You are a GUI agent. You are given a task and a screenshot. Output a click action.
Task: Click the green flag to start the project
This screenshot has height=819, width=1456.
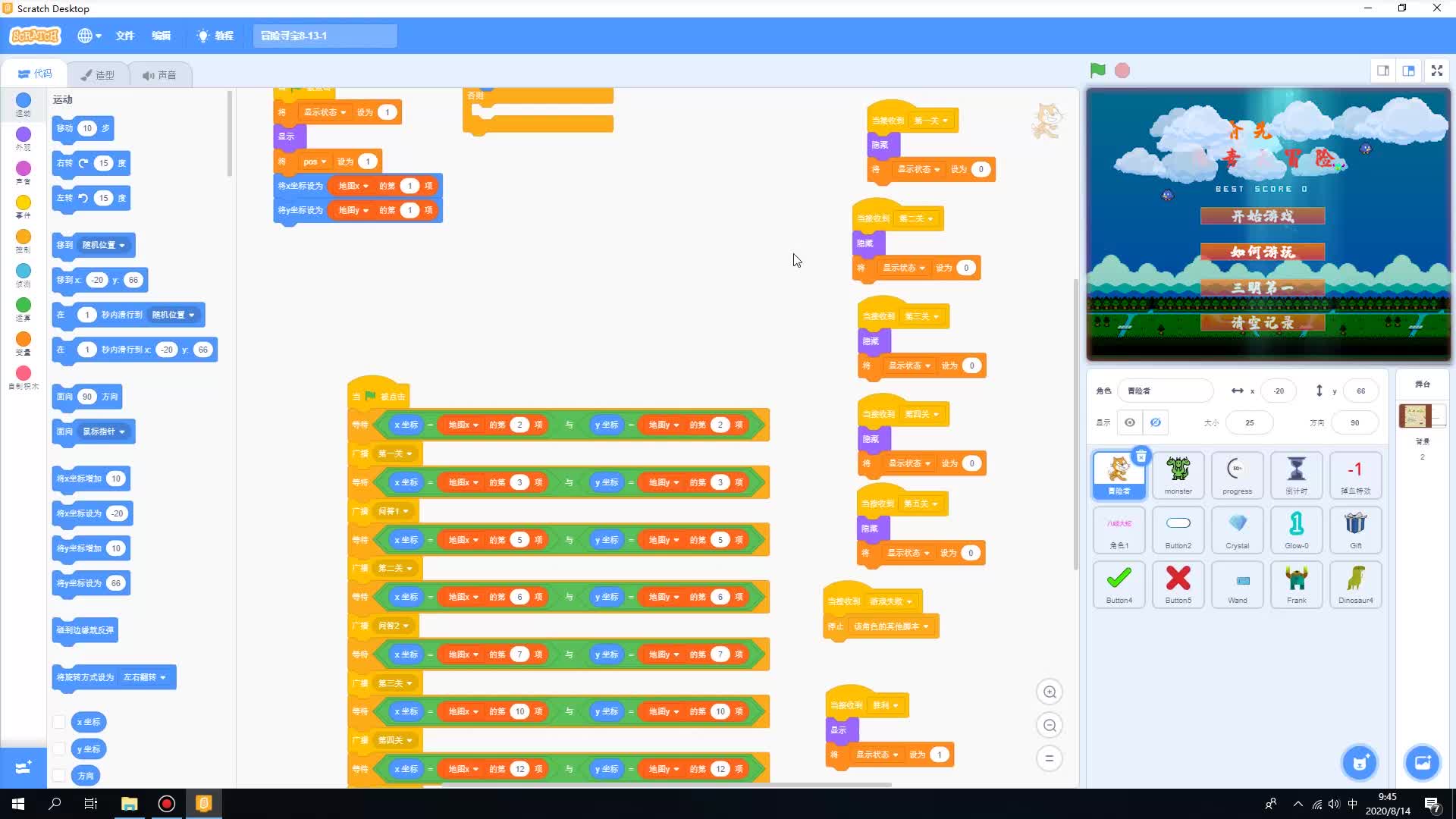pos(1097,71)
